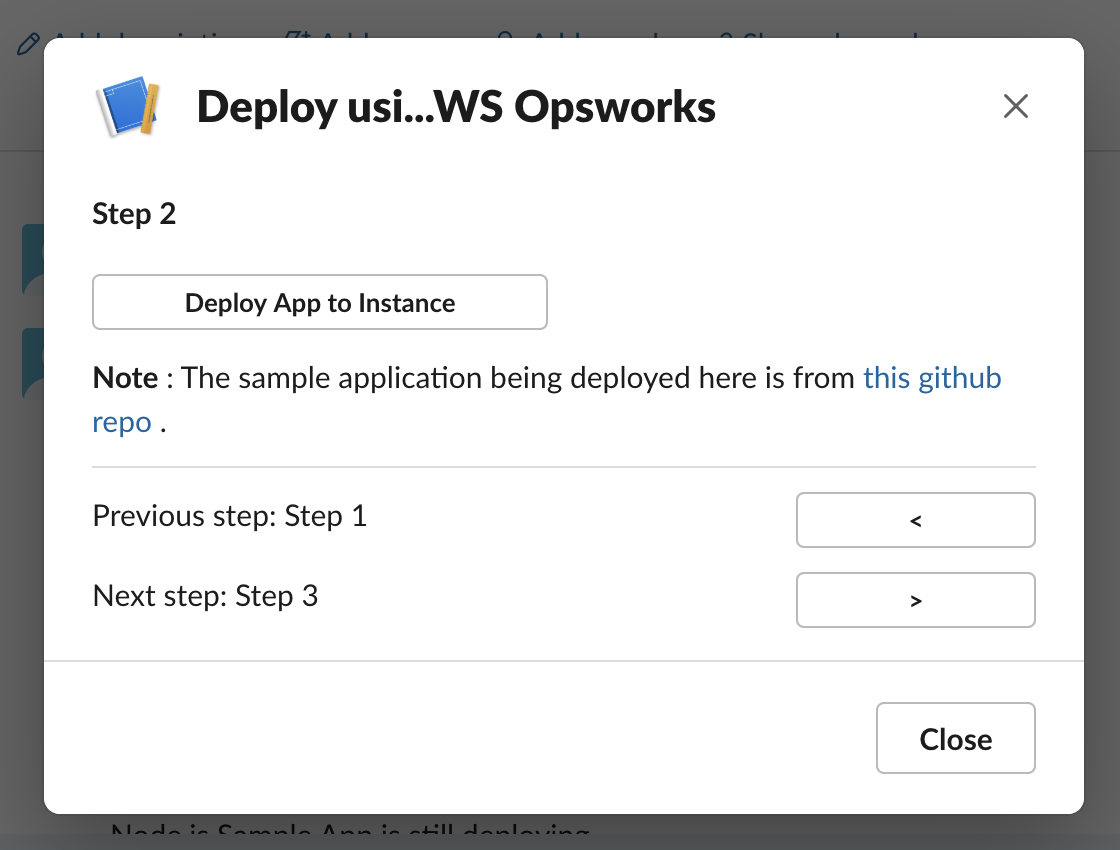This screenshot has height=850, width=1120.
Task: Click the Close button in the dialog footer
Action: (956, 738)
